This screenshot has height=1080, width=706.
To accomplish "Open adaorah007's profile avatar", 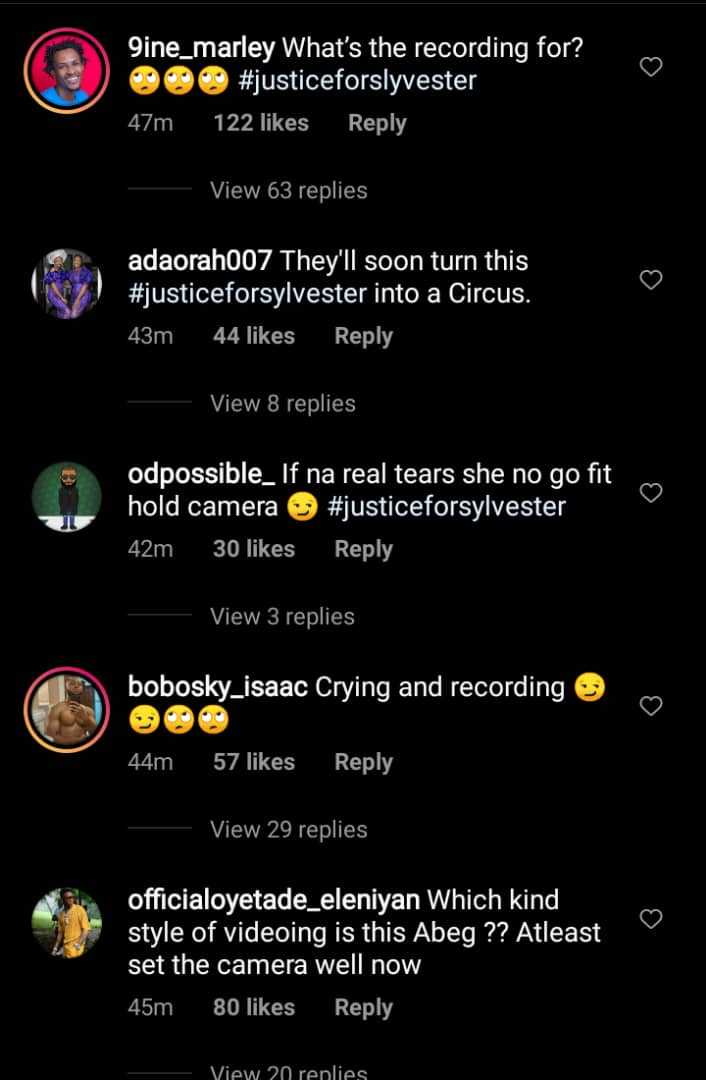I will tap(66, 283).
